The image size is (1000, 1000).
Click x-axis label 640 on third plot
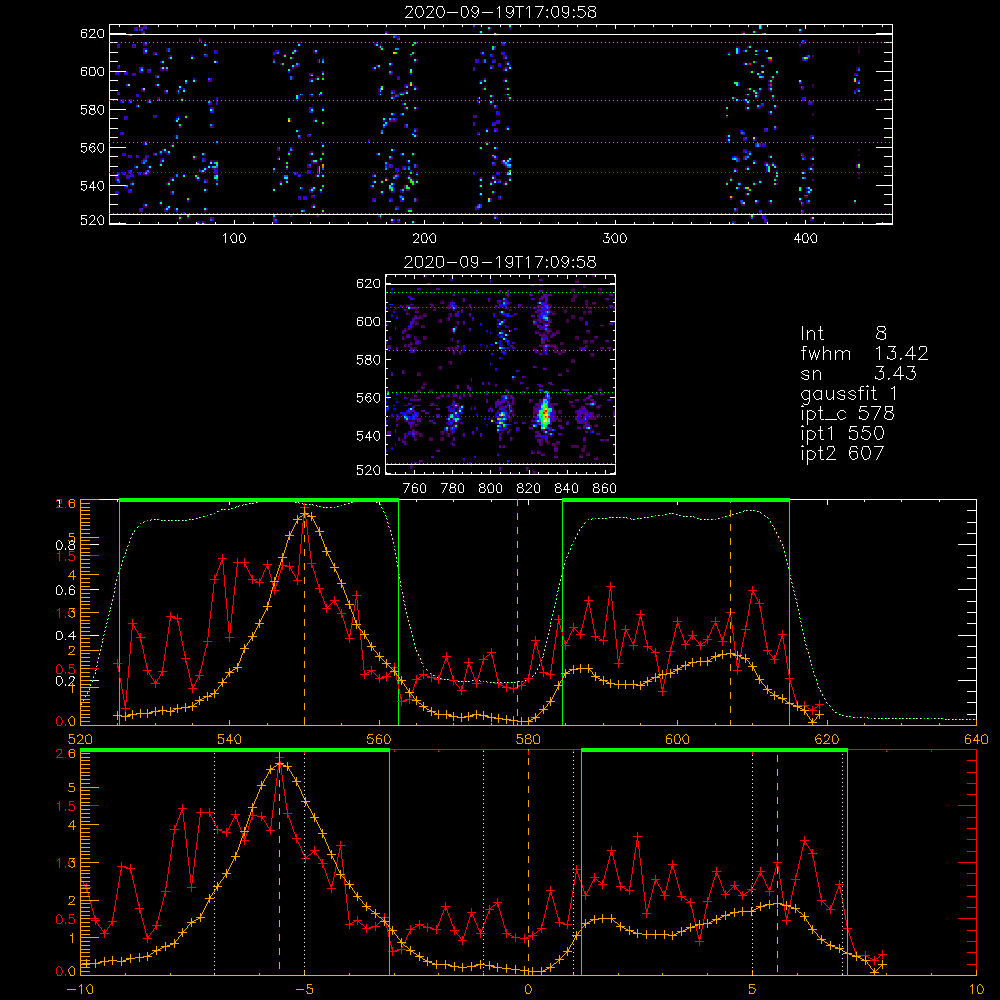tap(976, 739)
